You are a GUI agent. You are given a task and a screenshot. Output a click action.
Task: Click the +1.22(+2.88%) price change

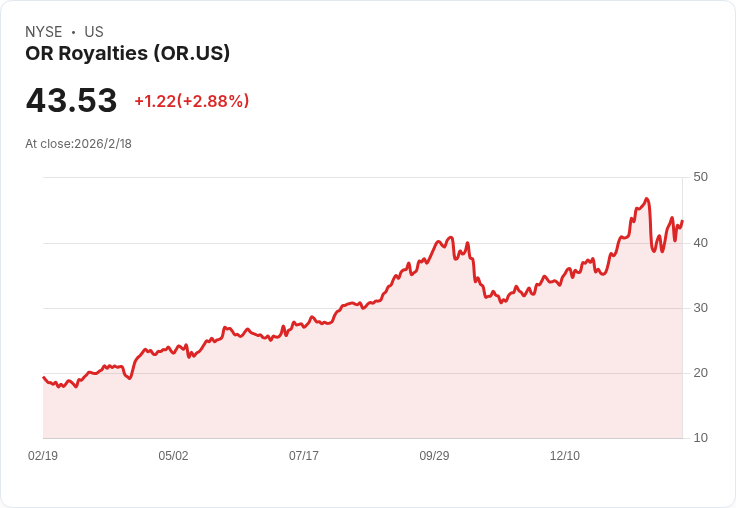(191, 101)
